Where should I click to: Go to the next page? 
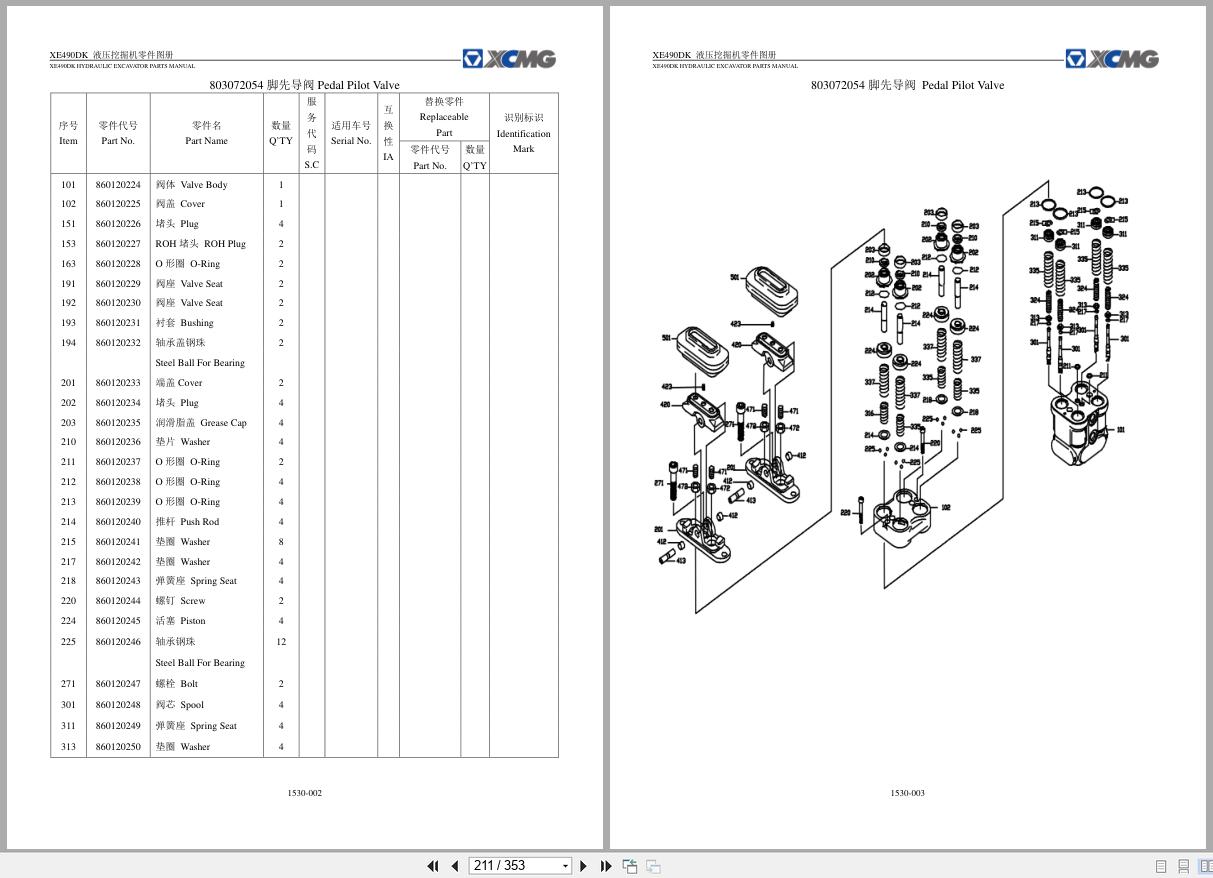pyautogui.click(x=584, y=866)
